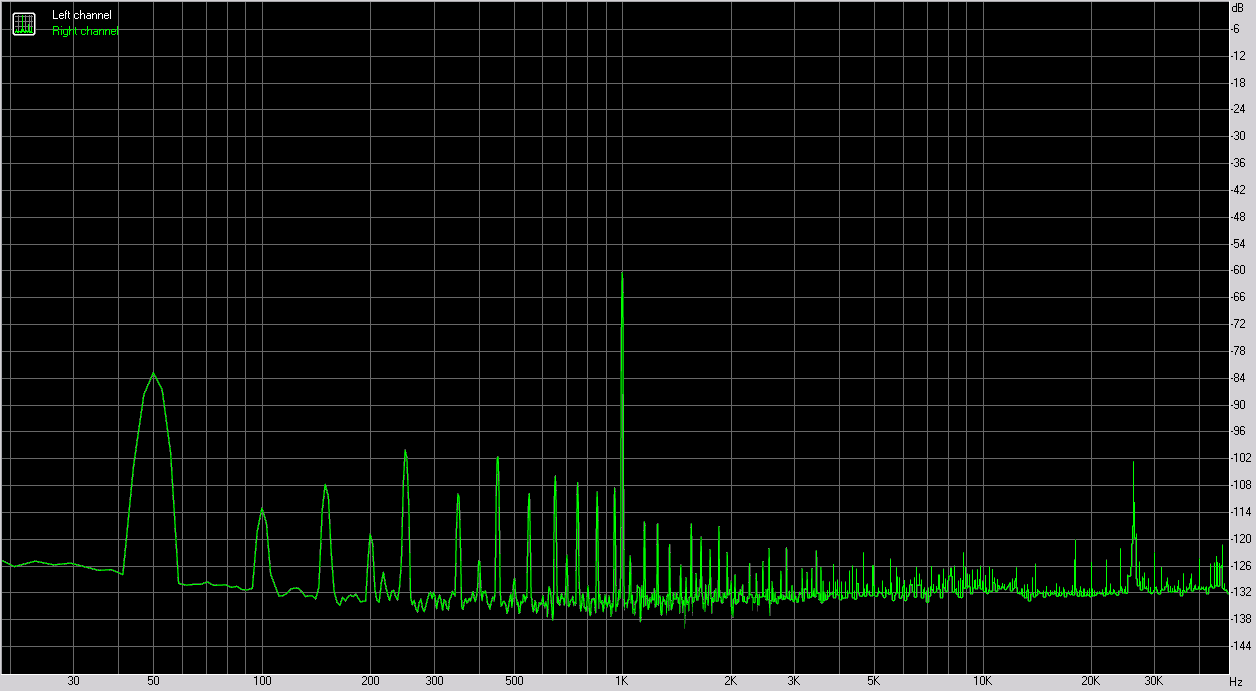Click the '-30' dB axis value
1256x691 pixels.
click(1238, 136)
